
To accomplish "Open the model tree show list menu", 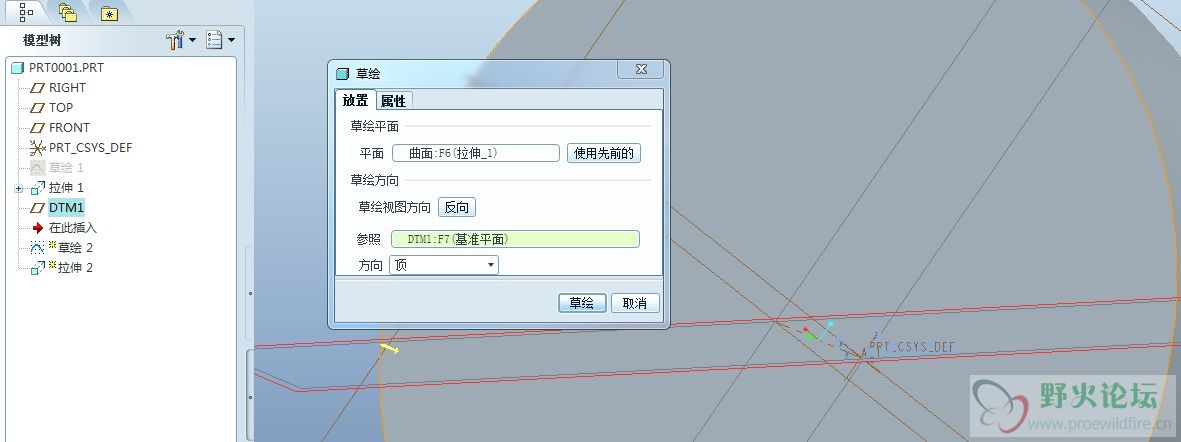I will (221, 40).
